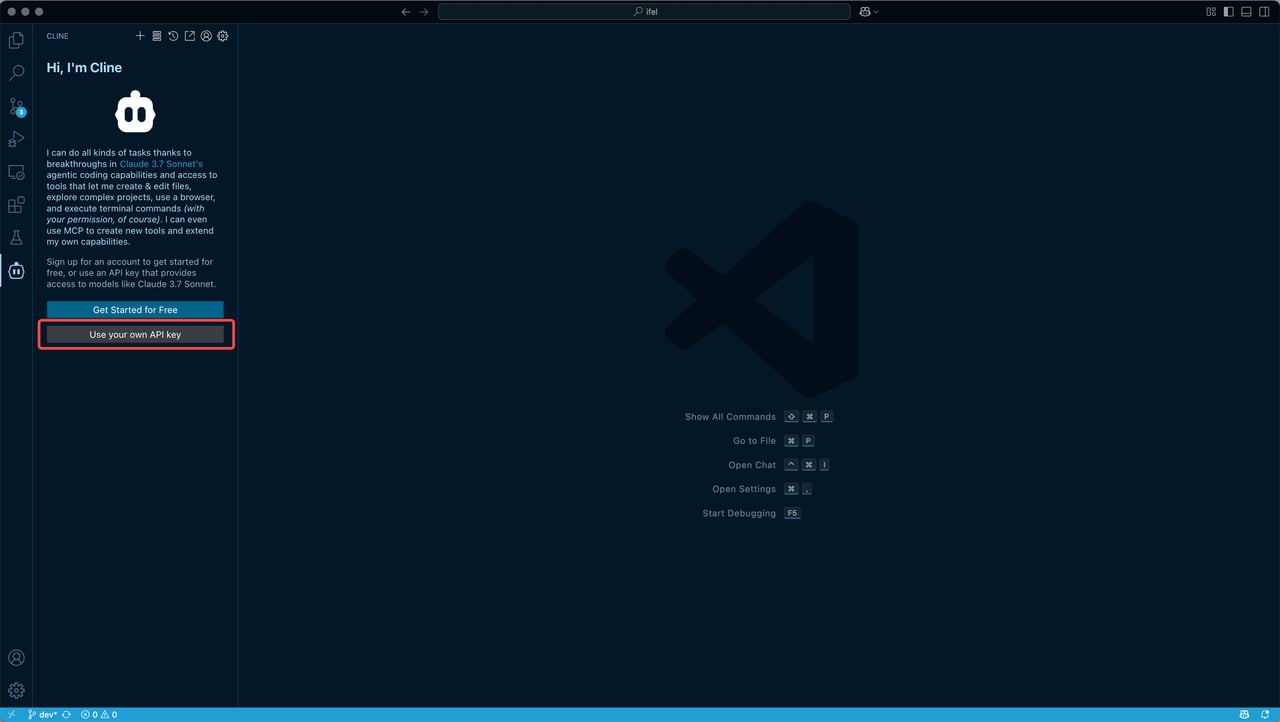The image size is (1280, 722).
Task: Open Source Control view with badge
Action: point(16,107)
